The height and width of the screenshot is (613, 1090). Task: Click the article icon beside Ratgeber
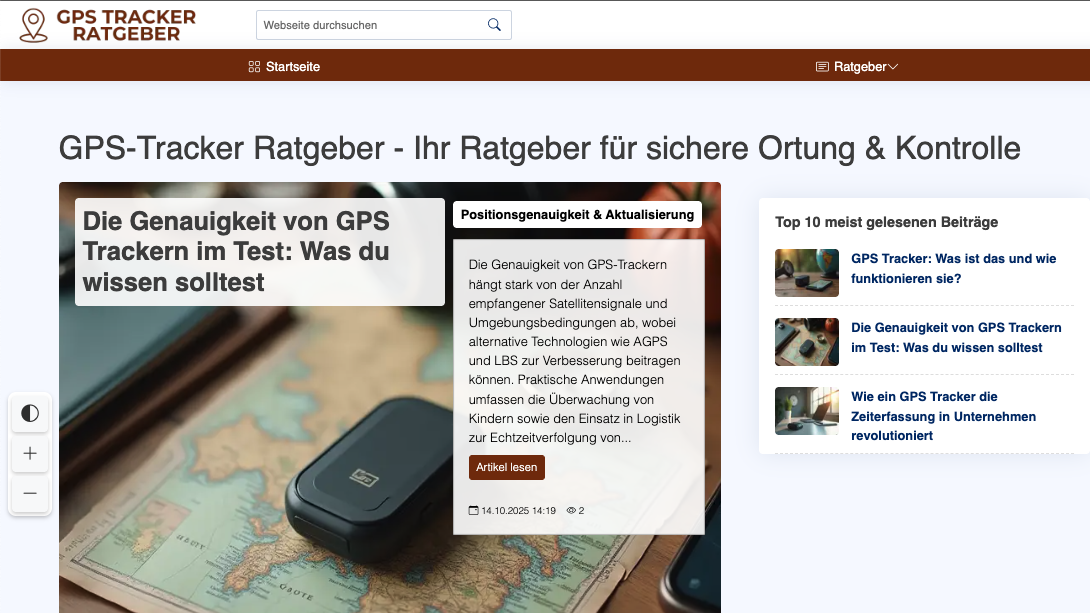click(x=820, y=66)
